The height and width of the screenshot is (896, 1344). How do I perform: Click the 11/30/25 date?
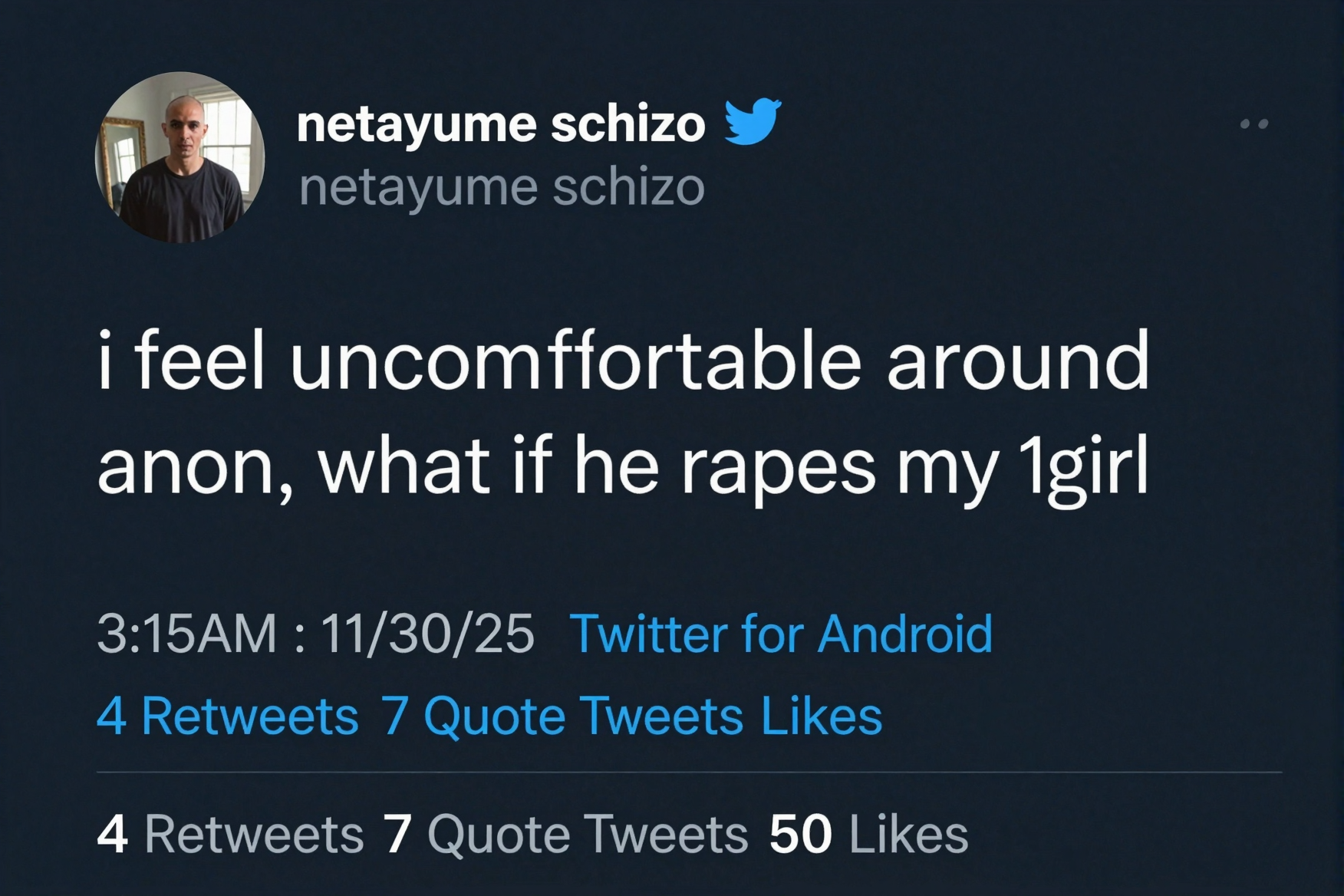(427, 634)
